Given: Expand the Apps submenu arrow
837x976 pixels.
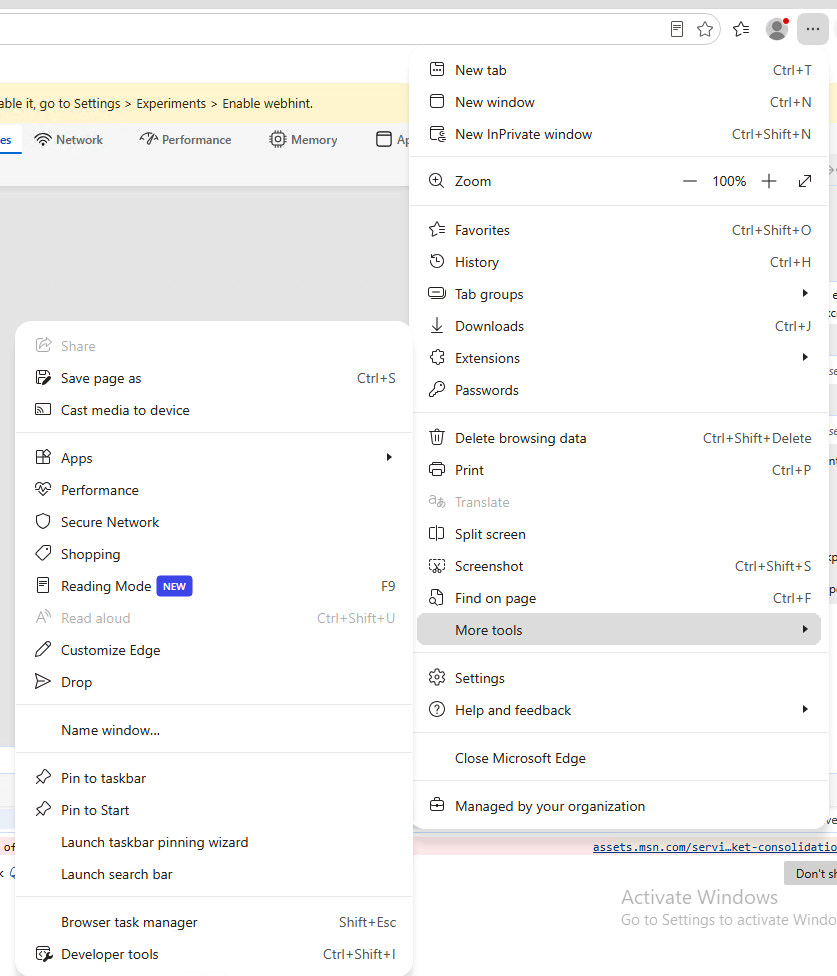Looking at the screenshot, I should pyautogui.click(x=389, y=458).
